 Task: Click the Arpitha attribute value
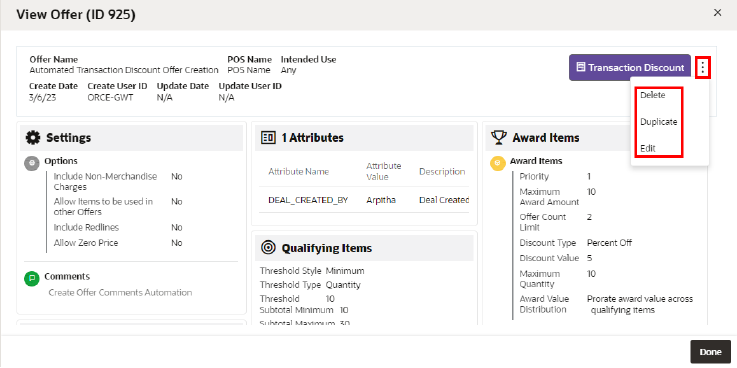pyautogui.click(x=381, y=200)
